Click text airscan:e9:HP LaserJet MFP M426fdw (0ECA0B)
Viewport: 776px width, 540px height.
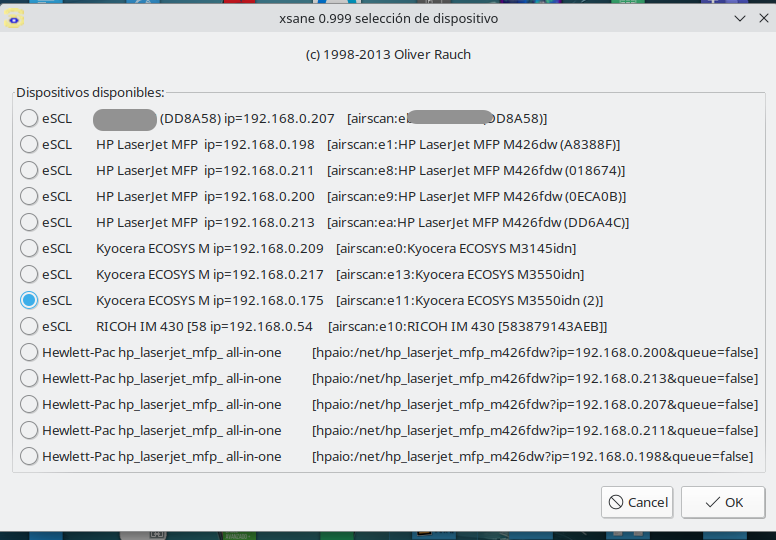pos(477,196)
